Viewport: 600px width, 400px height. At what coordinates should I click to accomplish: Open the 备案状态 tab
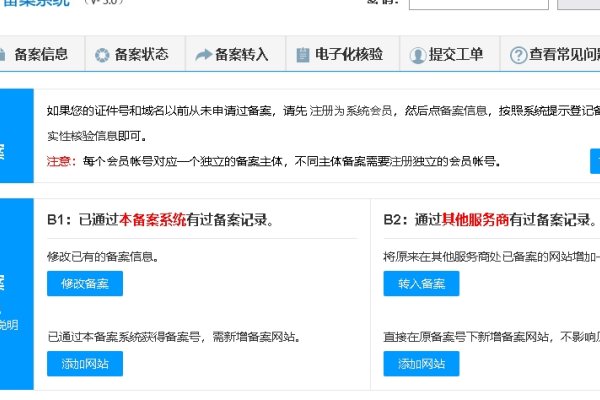click(x=135, y=54)
